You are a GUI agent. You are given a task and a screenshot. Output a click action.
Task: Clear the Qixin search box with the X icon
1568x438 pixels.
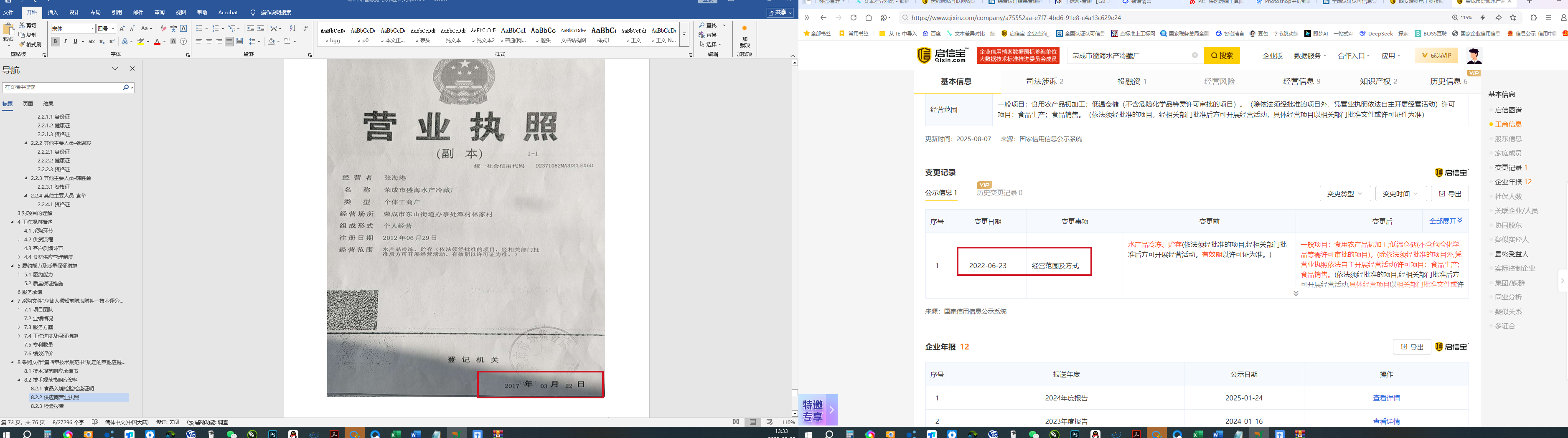1194,56
